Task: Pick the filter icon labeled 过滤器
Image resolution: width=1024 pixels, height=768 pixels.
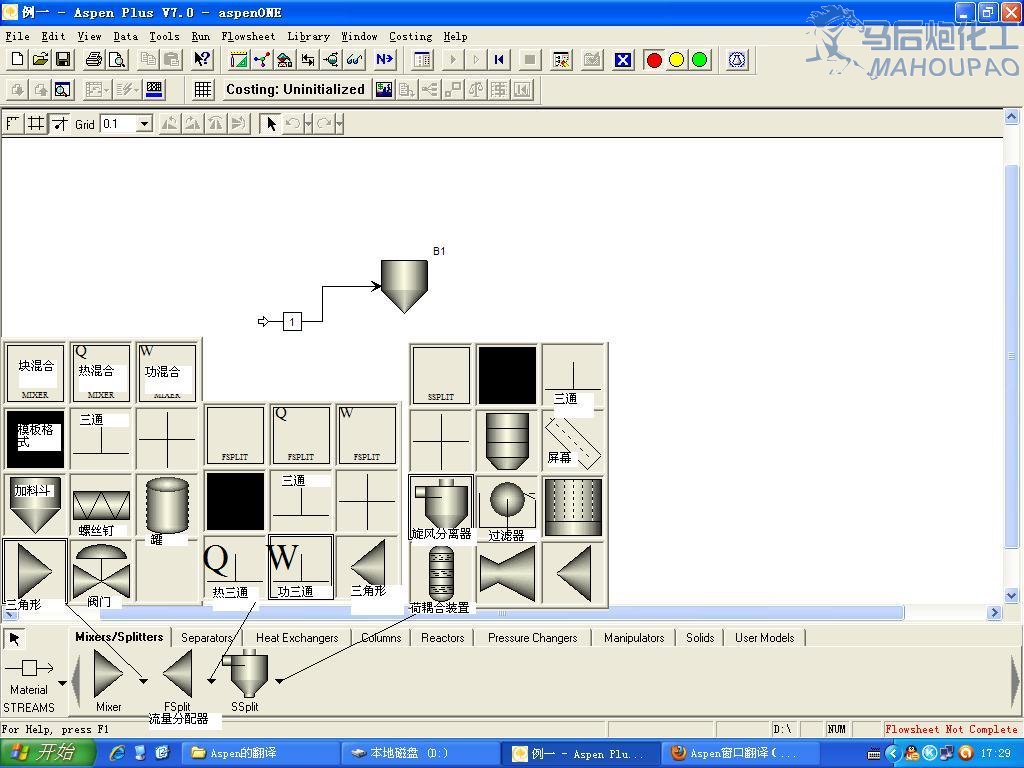Action: (x=507, y=508)
